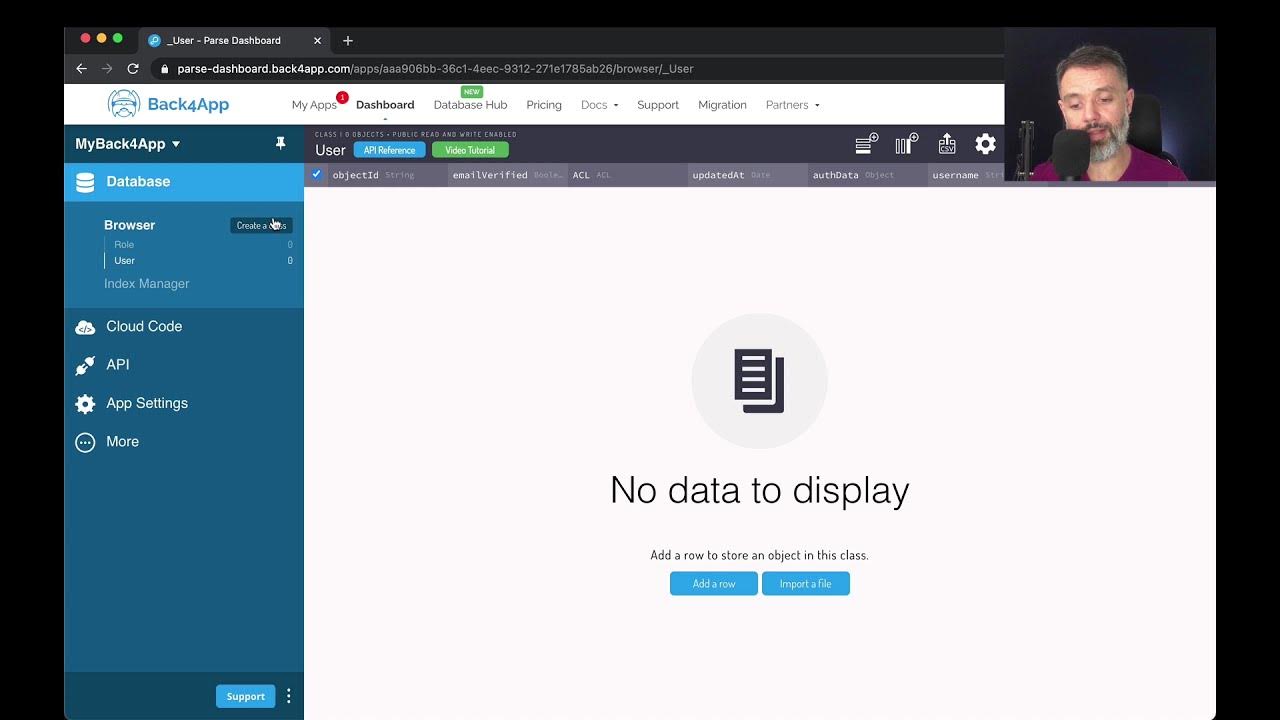Image resolution: width=1280 pixels, height=720 pixels.
Task: Click the Import a file button
Action: (806, 584)
